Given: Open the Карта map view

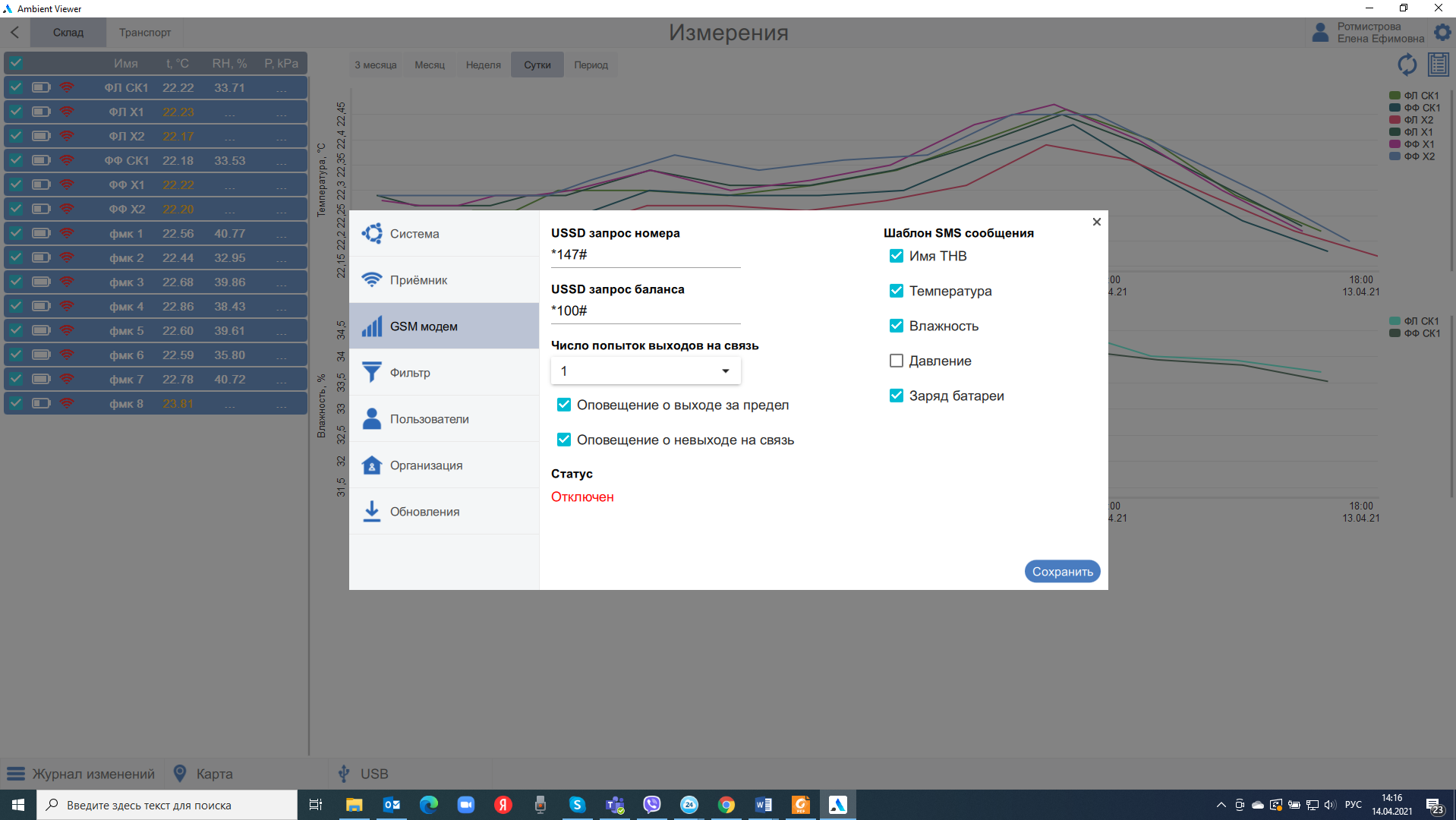Looking at the screenshot, I should 203,774.
